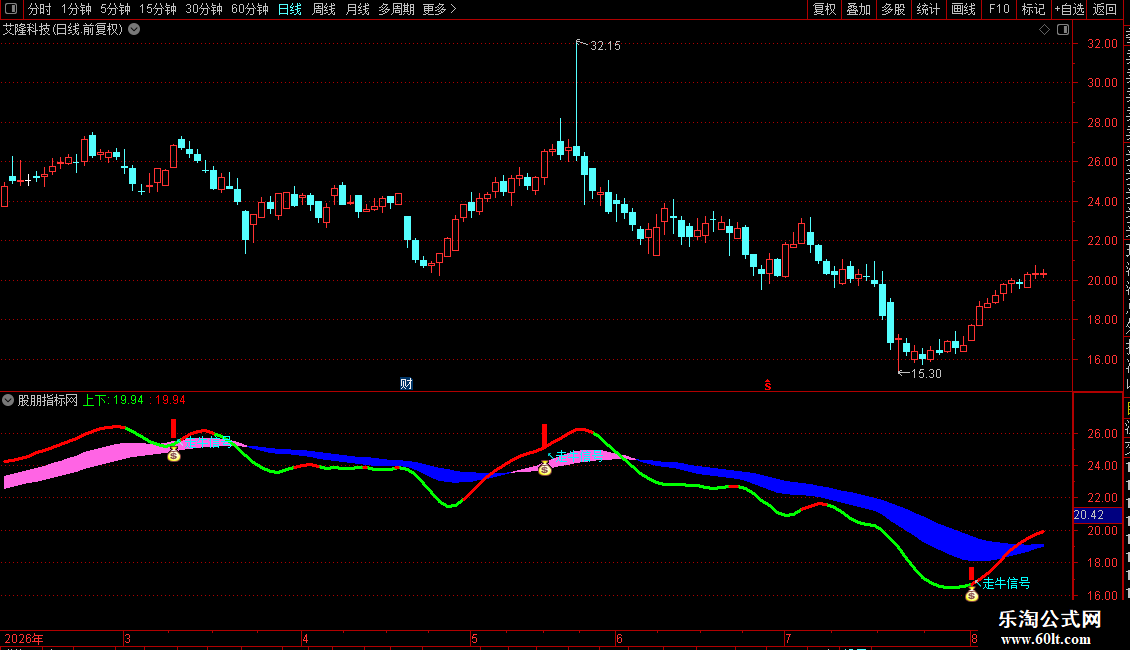Select the 30分钟 period

click(204, 9)
